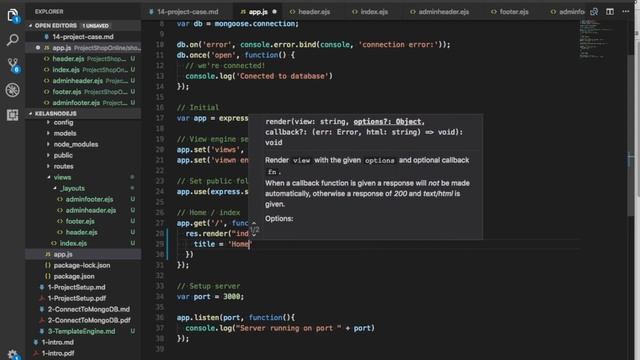Click the unsaved dot on app.js tab

[x=274, y=12]
